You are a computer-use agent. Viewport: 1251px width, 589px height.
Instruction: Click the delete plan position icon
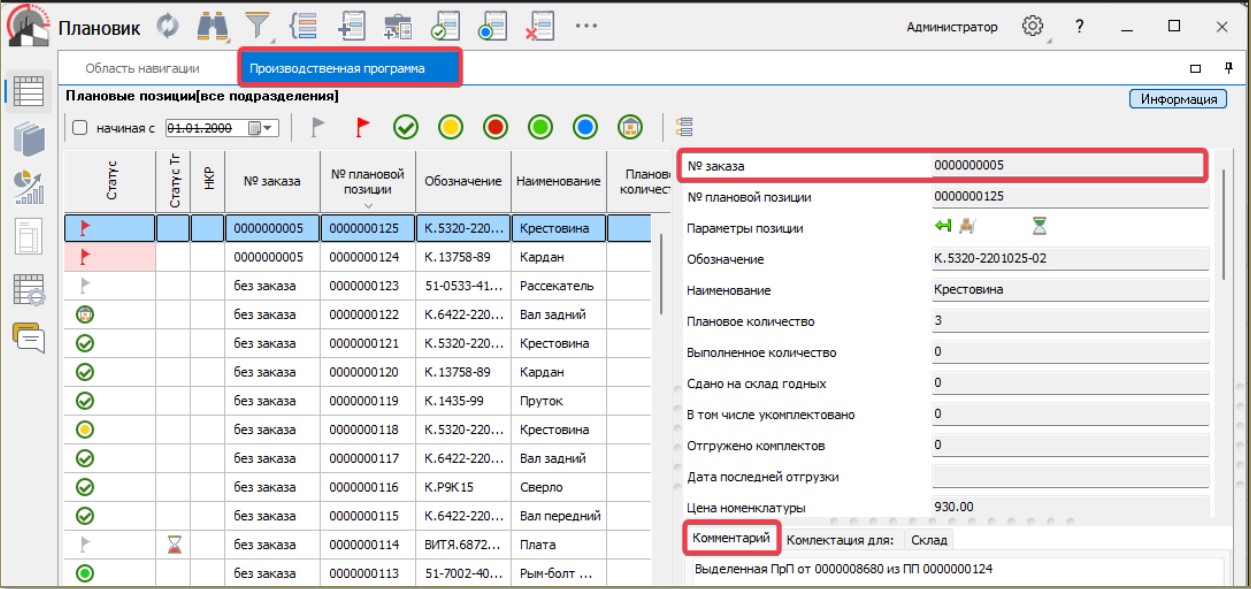[x=539, y=27]
